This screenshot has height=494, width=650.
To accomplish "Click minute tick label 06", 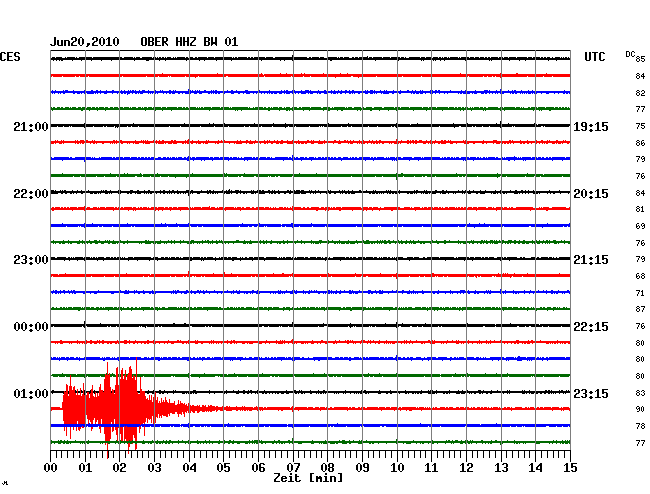I will click(x=258, y=467).
